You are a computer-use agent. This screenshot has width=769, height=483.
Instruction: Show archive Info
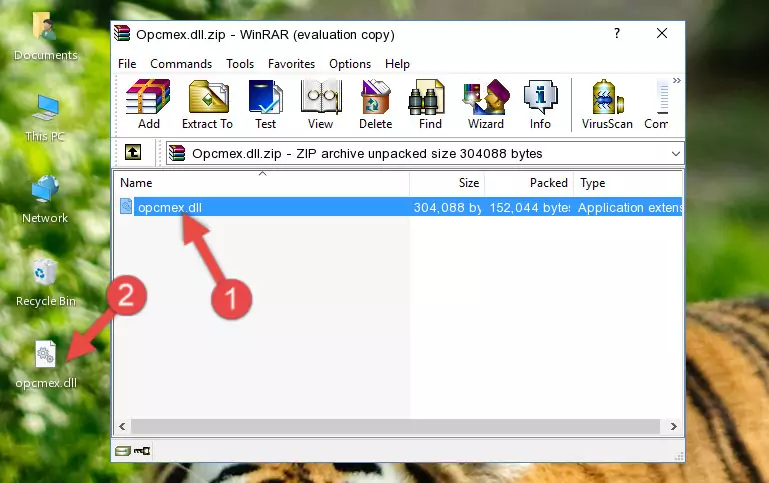pos(540,104)
